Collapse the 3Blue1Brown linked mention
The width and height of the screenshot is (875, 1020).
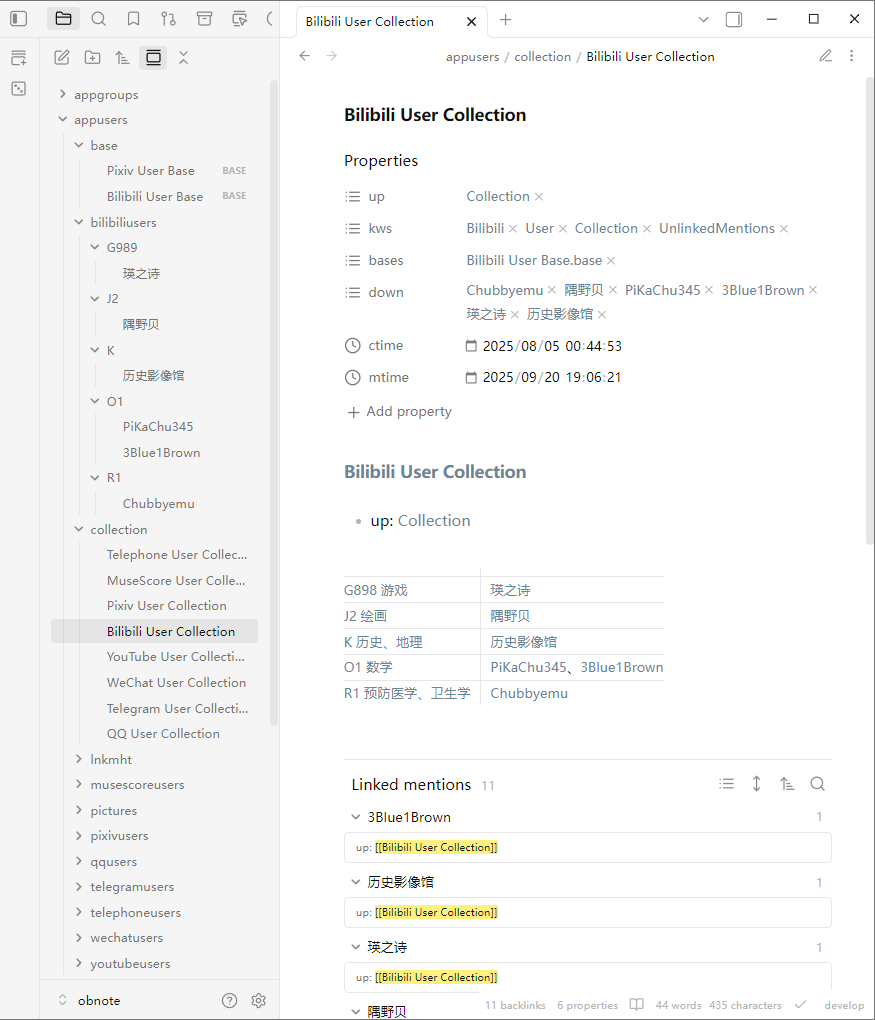[355, 817]
